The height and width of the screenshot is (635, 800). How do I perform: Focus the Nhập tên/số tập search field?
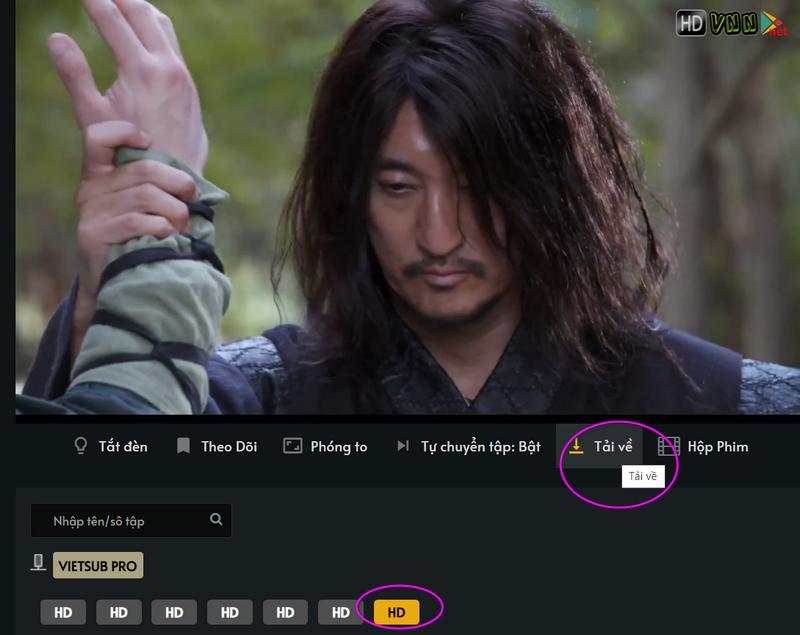[131, 520]
